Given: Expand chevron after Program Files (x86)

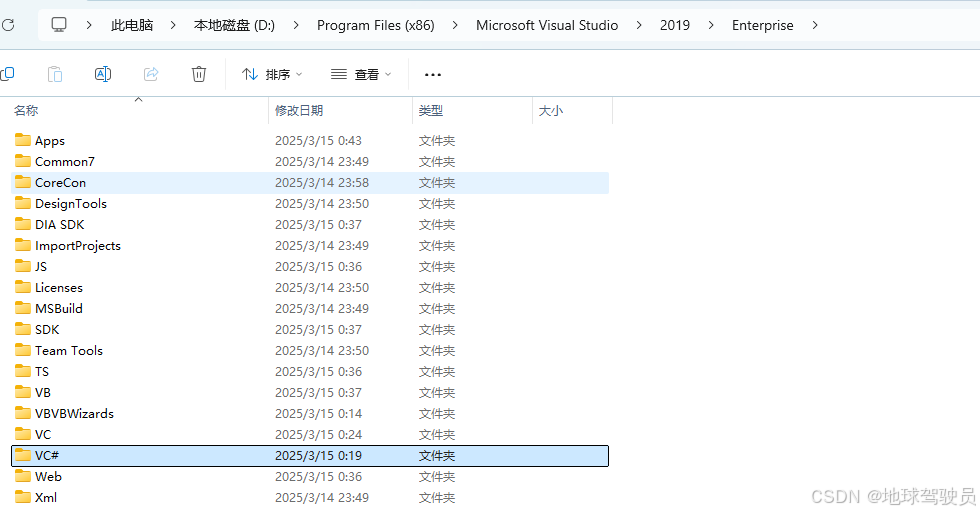Looking at the screenshot, I should (454, 25).
